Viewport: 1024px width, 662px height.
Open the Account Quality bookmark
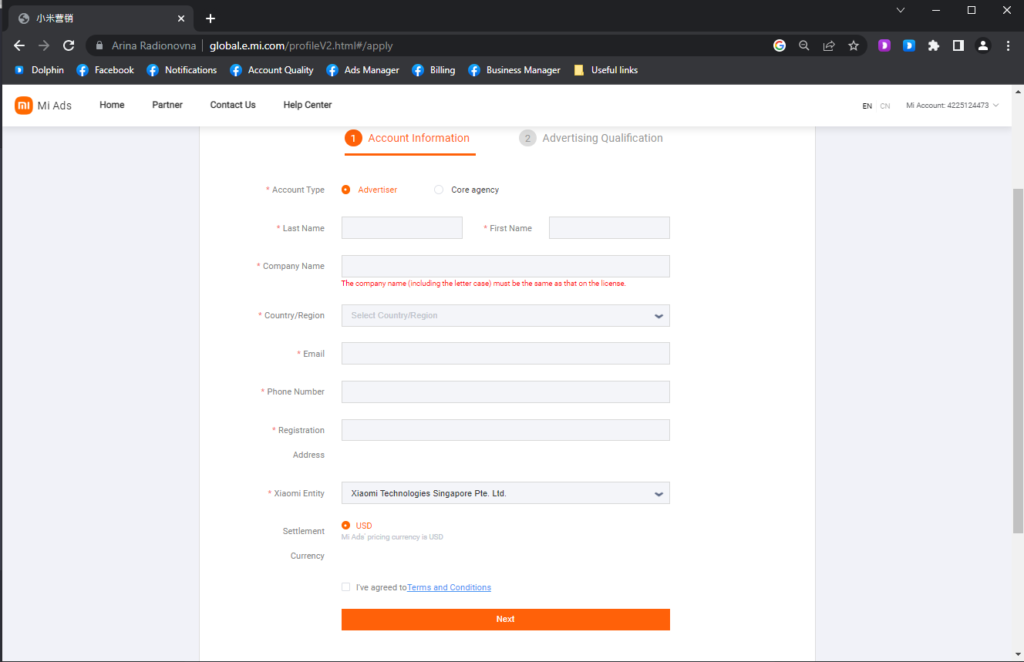point(272,70)
